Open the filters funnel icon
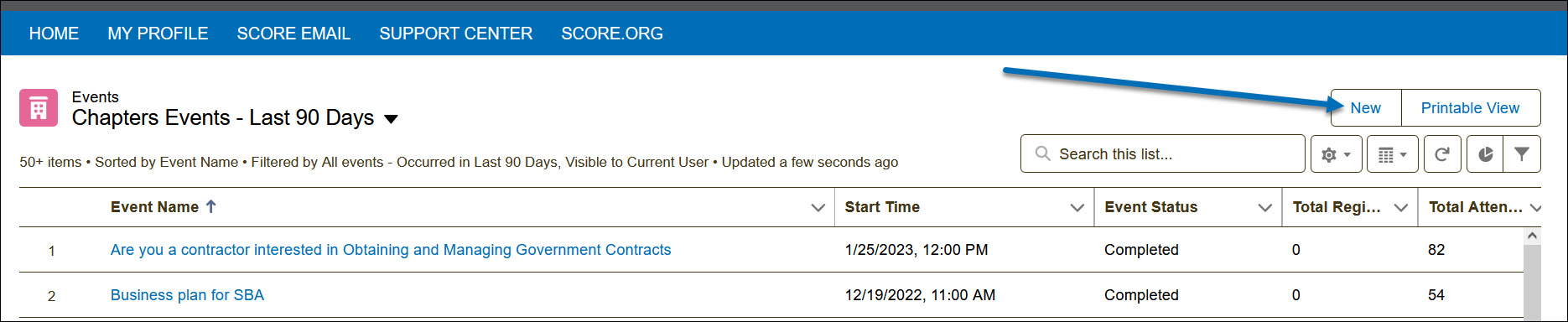The width and height of the screenshot is (1568, 322). (x=1522, y=154)
